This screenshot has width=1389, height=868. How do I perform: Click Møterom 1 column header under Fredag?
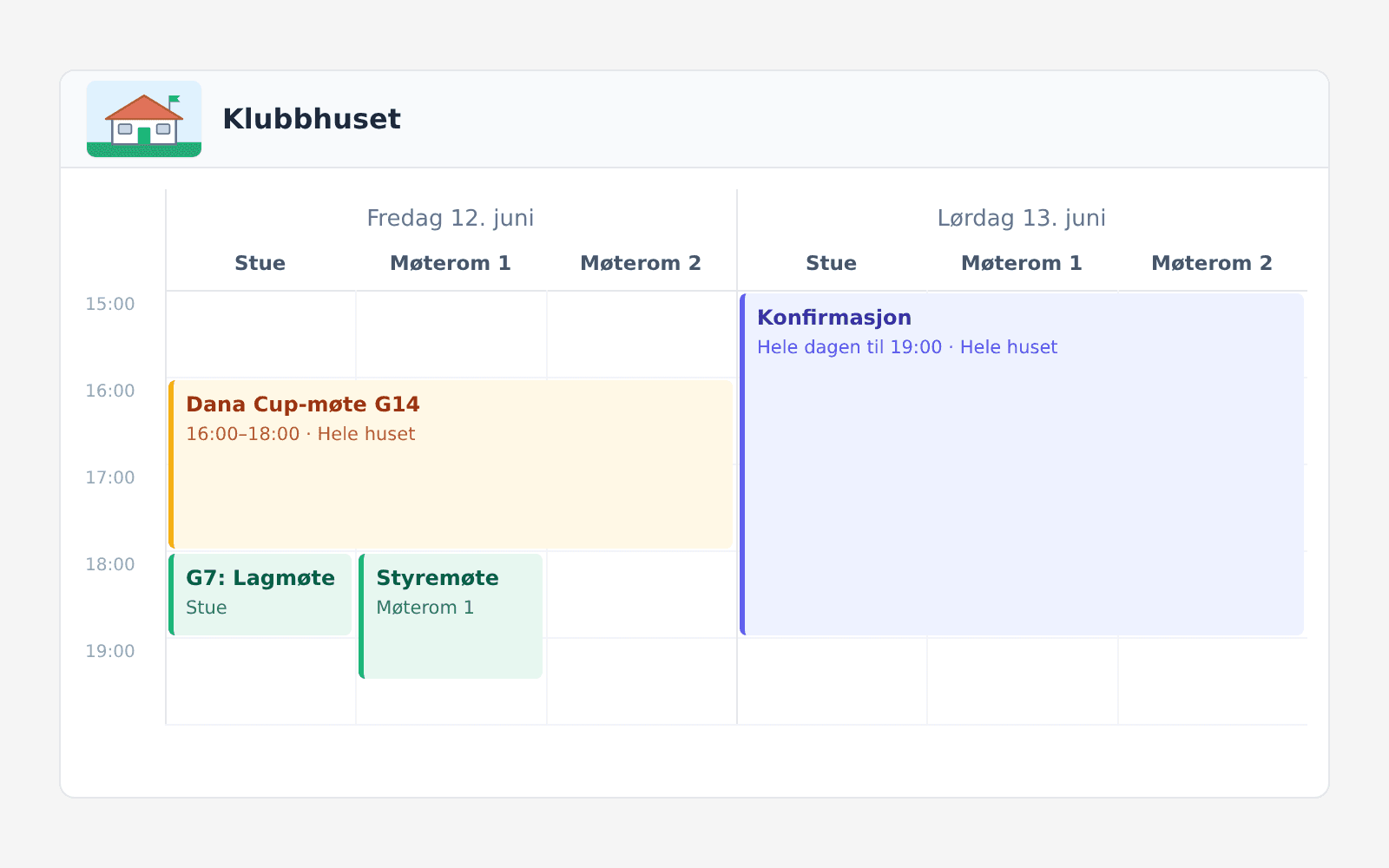click(451, 263)
